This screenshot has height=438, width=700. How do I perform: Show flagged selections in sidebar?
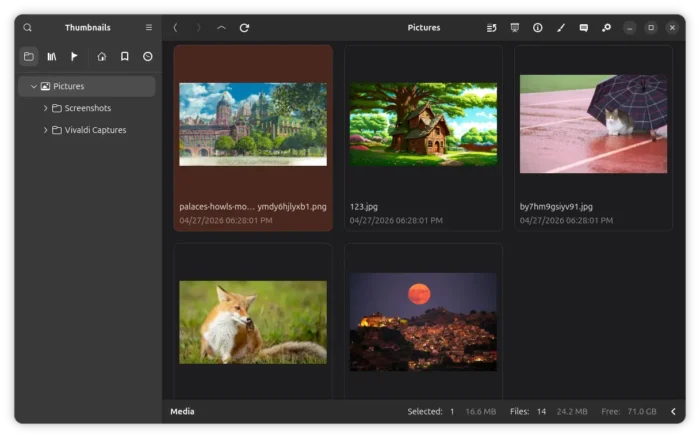74,56
